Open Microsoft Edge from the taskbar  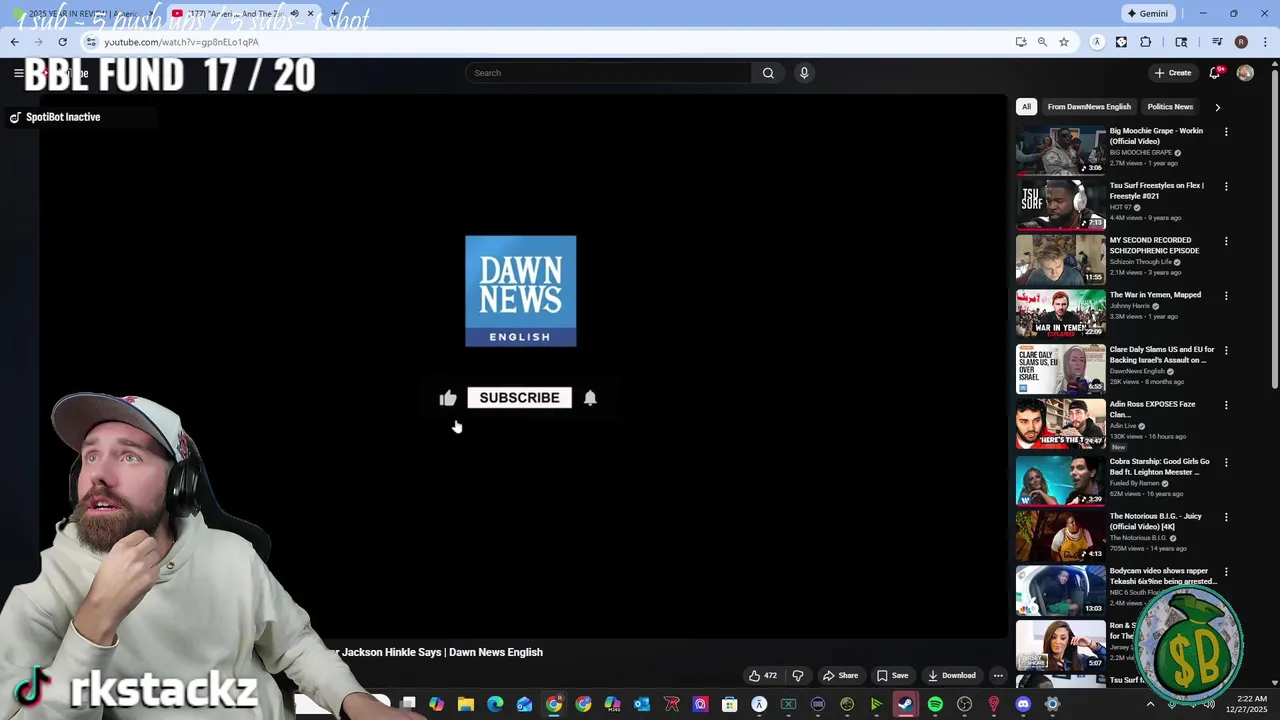[495, 704]
